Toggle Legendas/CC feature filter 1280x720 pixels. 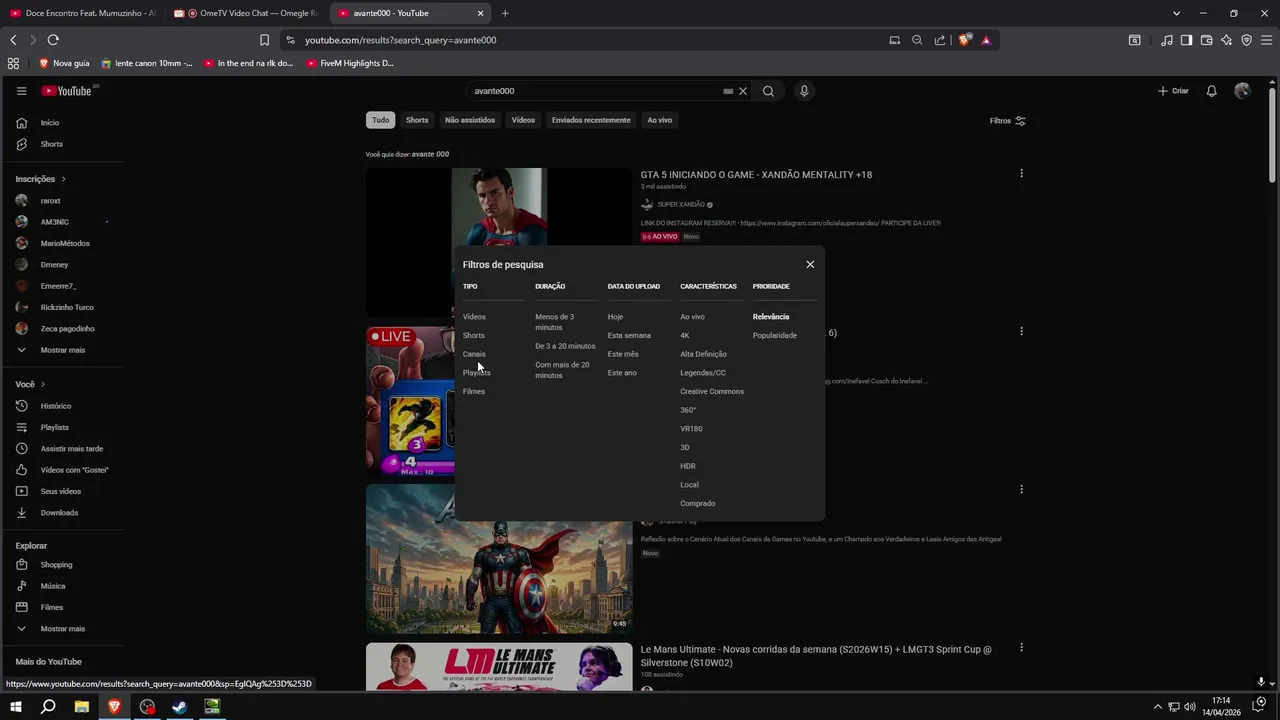pos(703,373)
